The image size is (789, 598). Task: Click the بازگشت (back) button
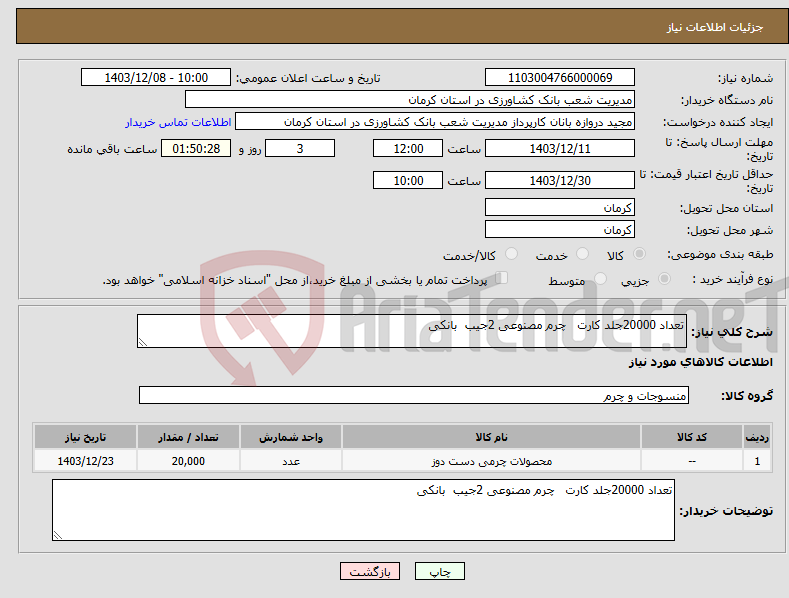pos(370,571)
